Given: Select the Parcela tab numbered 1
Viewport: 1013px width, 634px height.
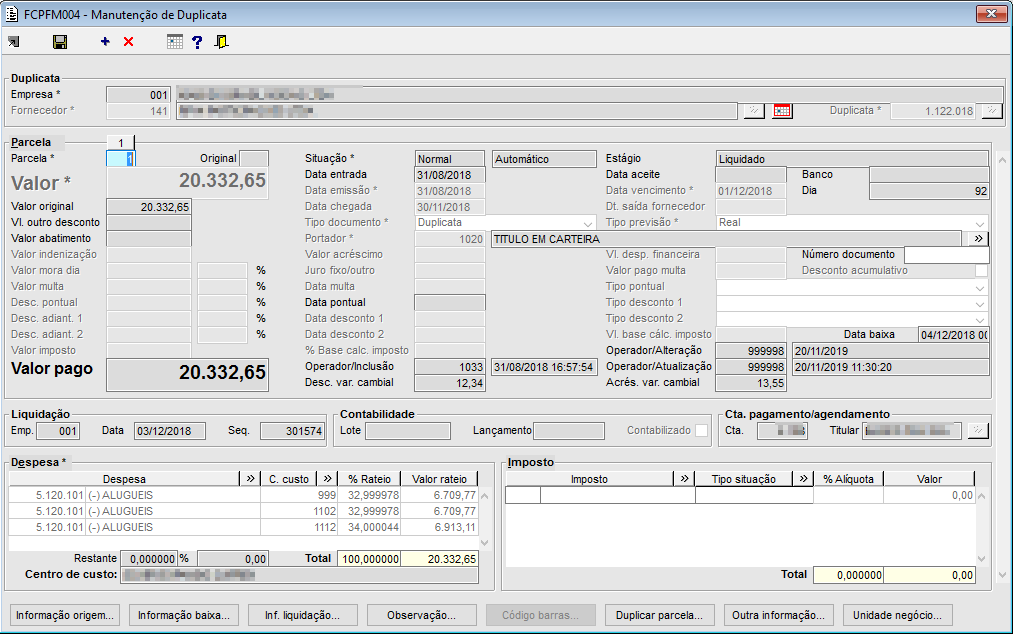Looking at the screenshot, I should click(x=120, y=142).
